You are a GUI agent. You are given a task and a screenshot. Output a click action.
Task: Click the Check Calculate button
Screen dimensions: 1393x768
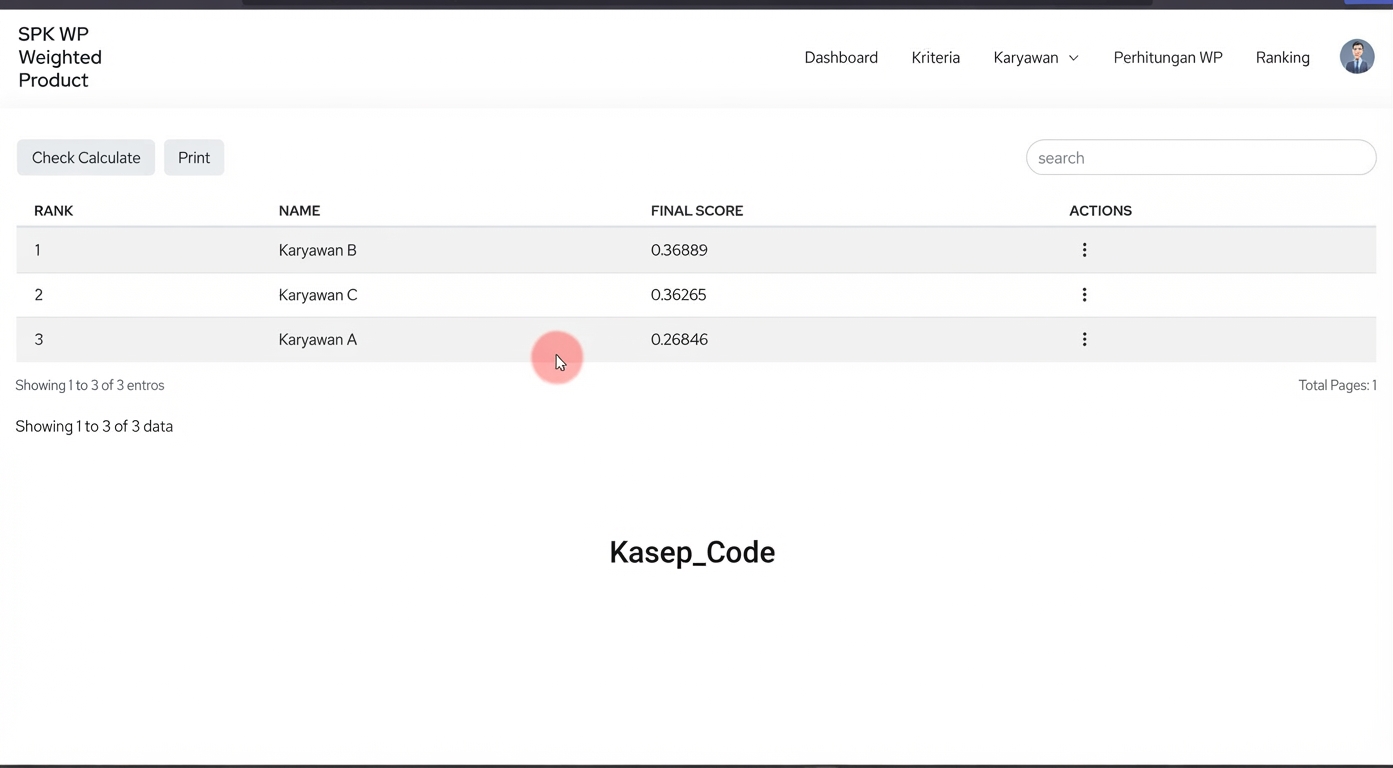click(86, 158)
